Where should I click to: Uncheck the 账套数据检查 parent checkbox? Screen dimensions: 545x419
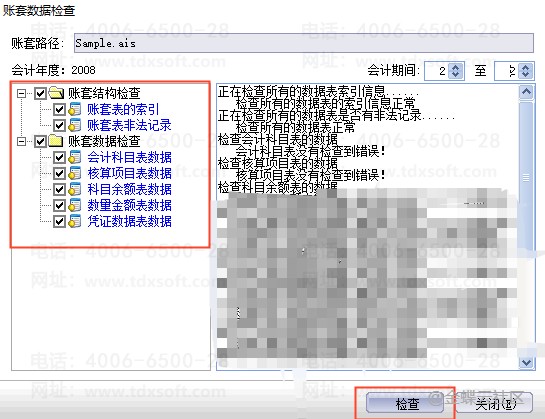40,142
